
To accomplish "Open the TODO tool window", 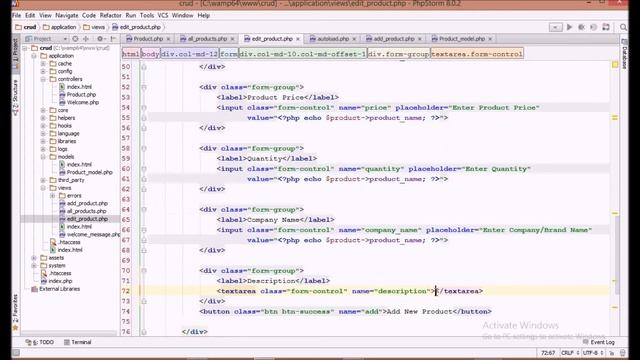I will (x=40, y=342).
